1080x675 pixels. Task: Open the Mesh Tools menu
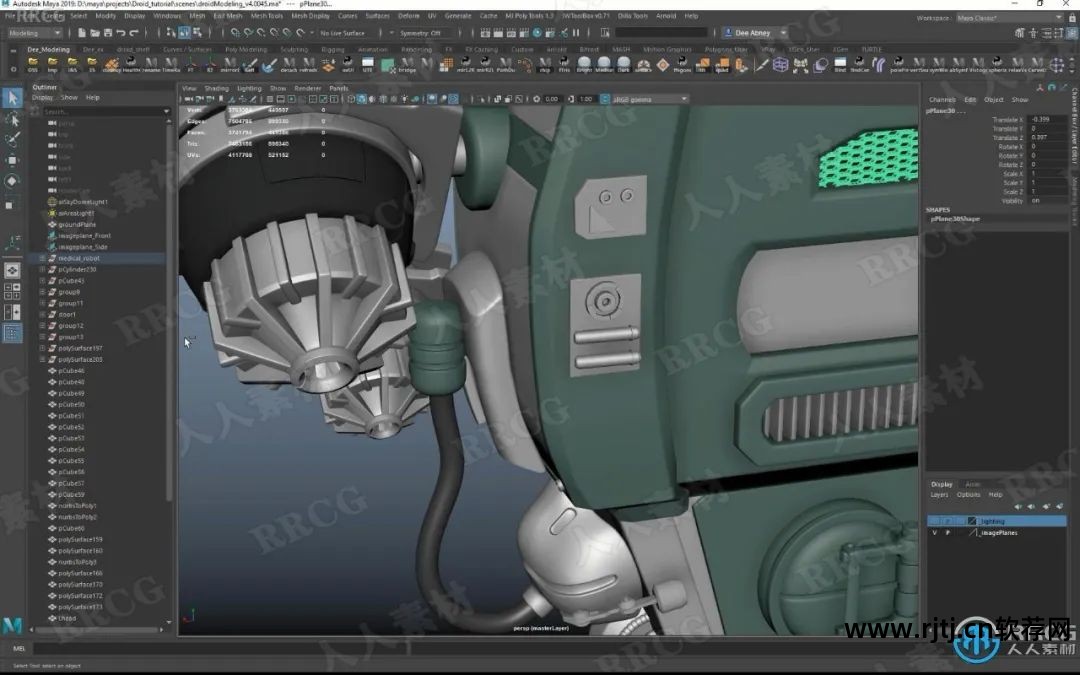click(267, 16)
